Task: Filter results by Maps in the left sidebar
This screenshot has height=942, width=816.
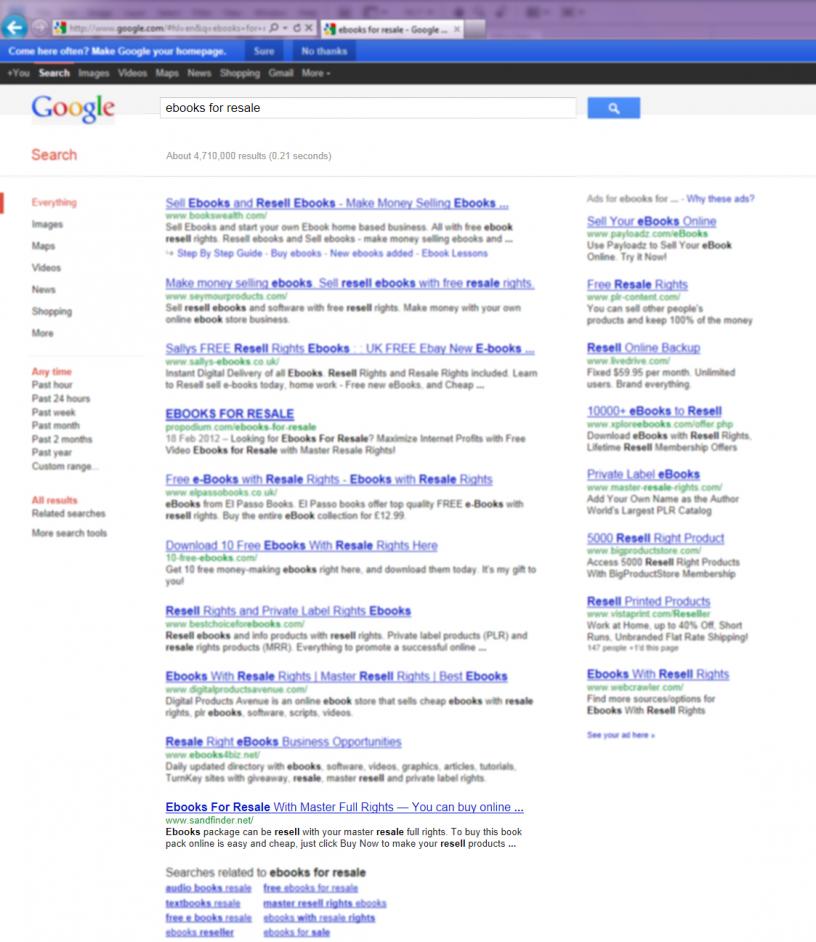Action: [x=43, y=246]
